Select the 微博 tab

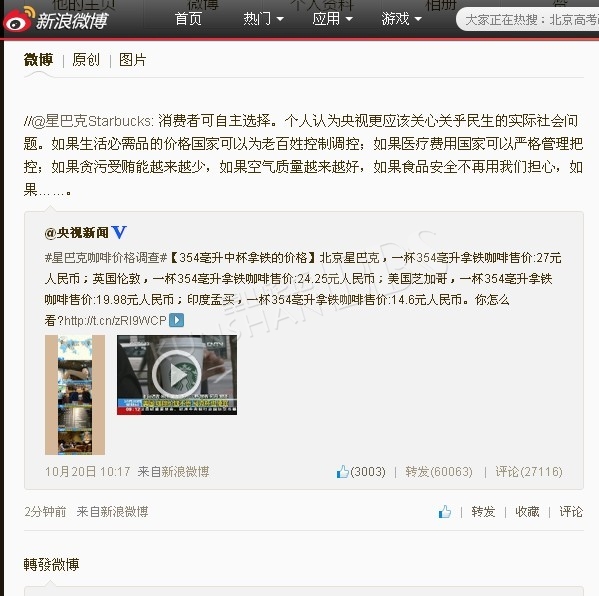coord(38,60)
